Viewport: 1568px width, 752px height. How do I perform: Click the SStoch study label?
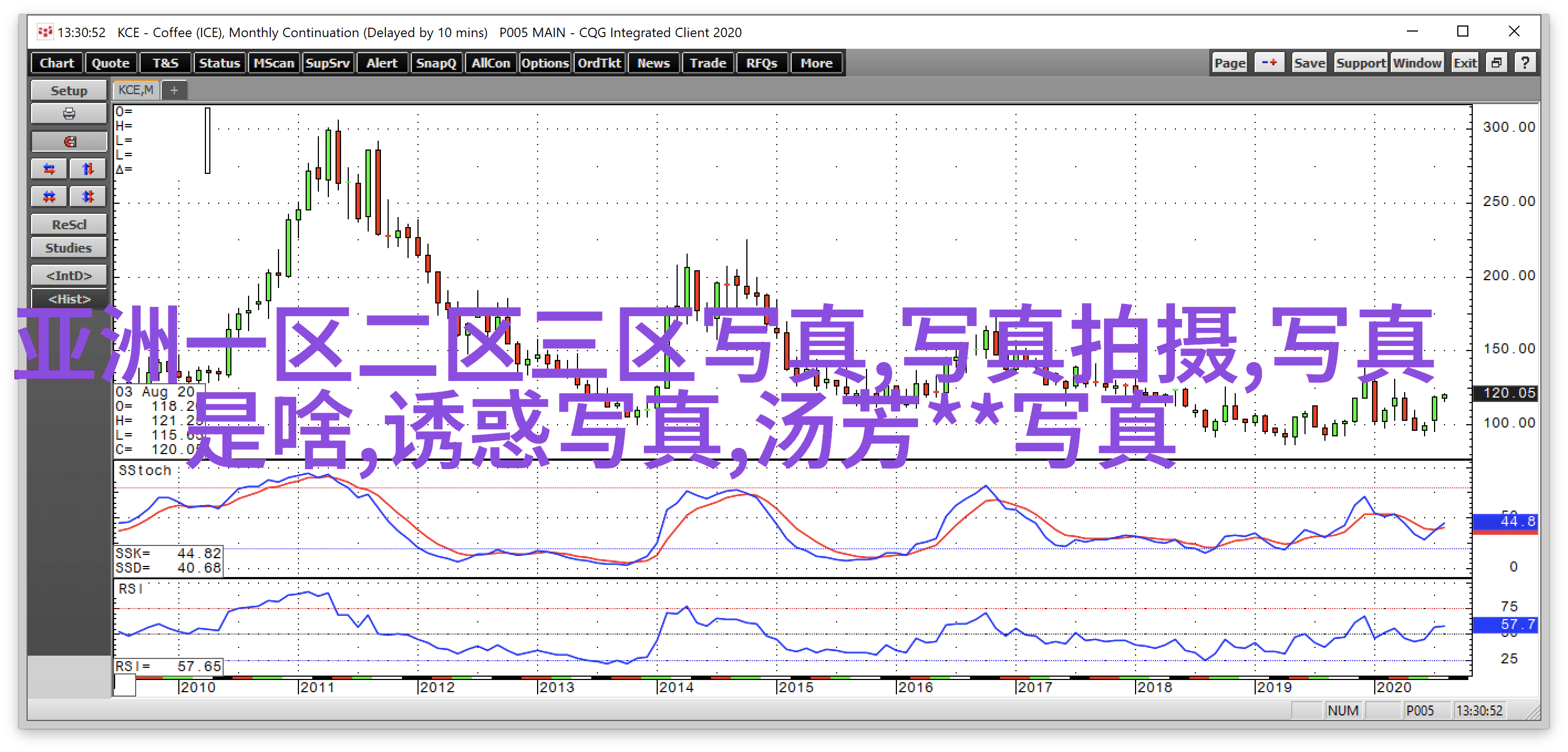click(x=145, y=470)
